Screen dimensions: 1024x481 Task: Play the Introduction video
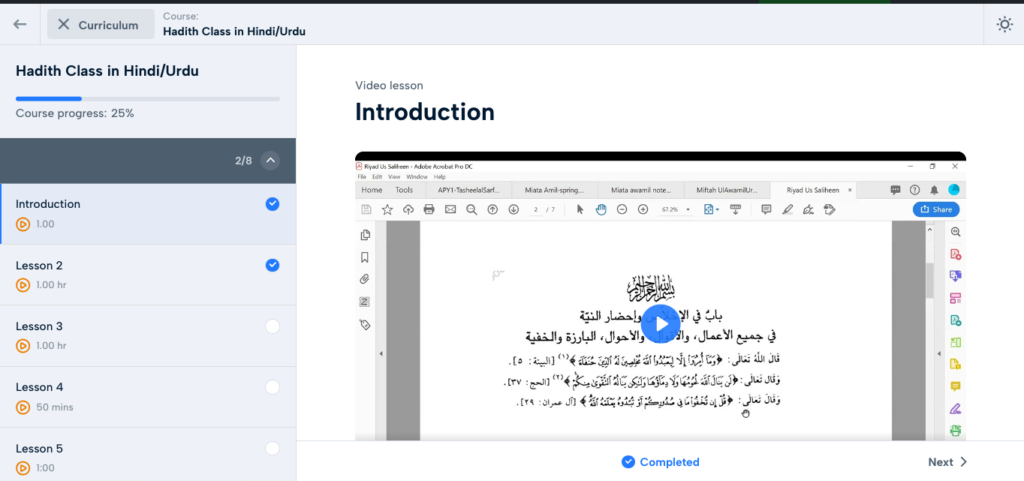point(660,323)
